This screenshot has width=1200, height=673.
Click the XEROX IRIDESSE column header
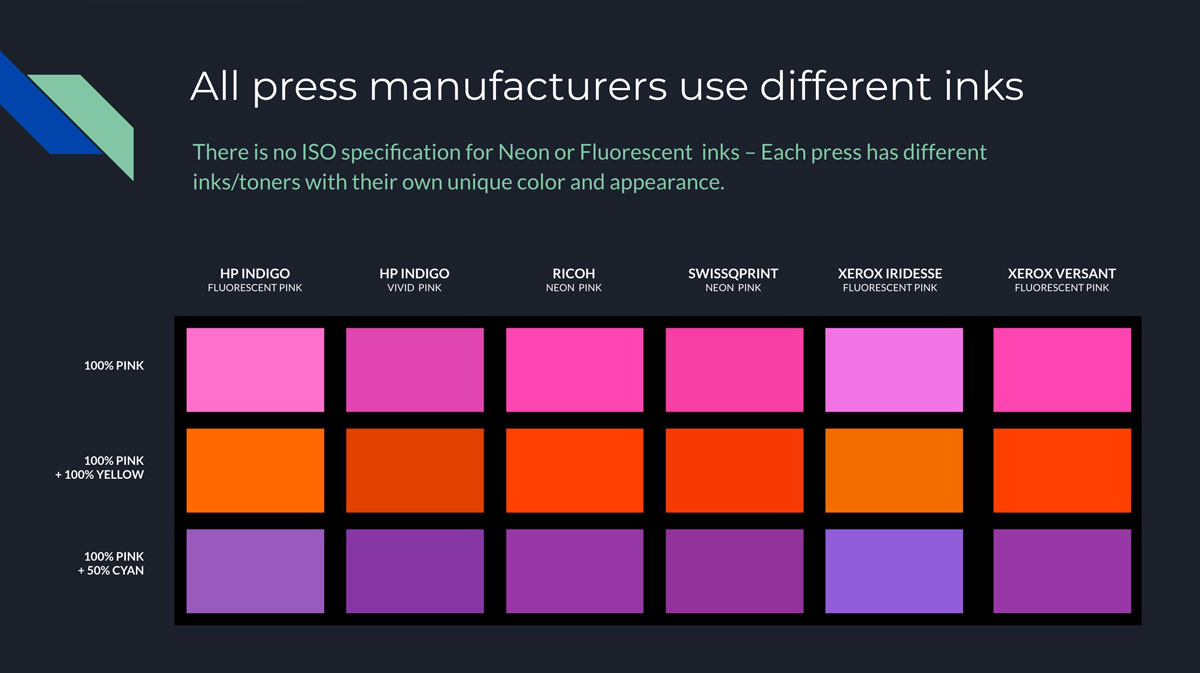890,280
